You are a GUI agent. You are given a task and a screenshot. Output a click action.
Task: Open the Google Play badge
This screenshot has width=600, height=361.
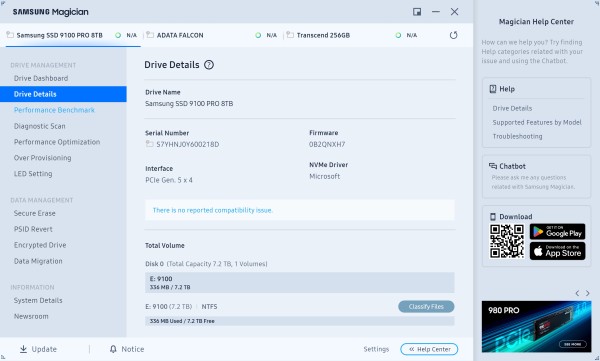click(x=558, y=232)
